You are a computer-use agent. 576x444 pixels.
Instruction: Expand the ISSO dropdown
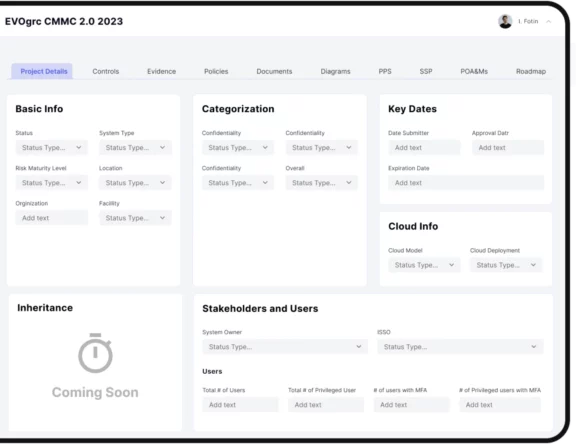(x=460, y=347)
